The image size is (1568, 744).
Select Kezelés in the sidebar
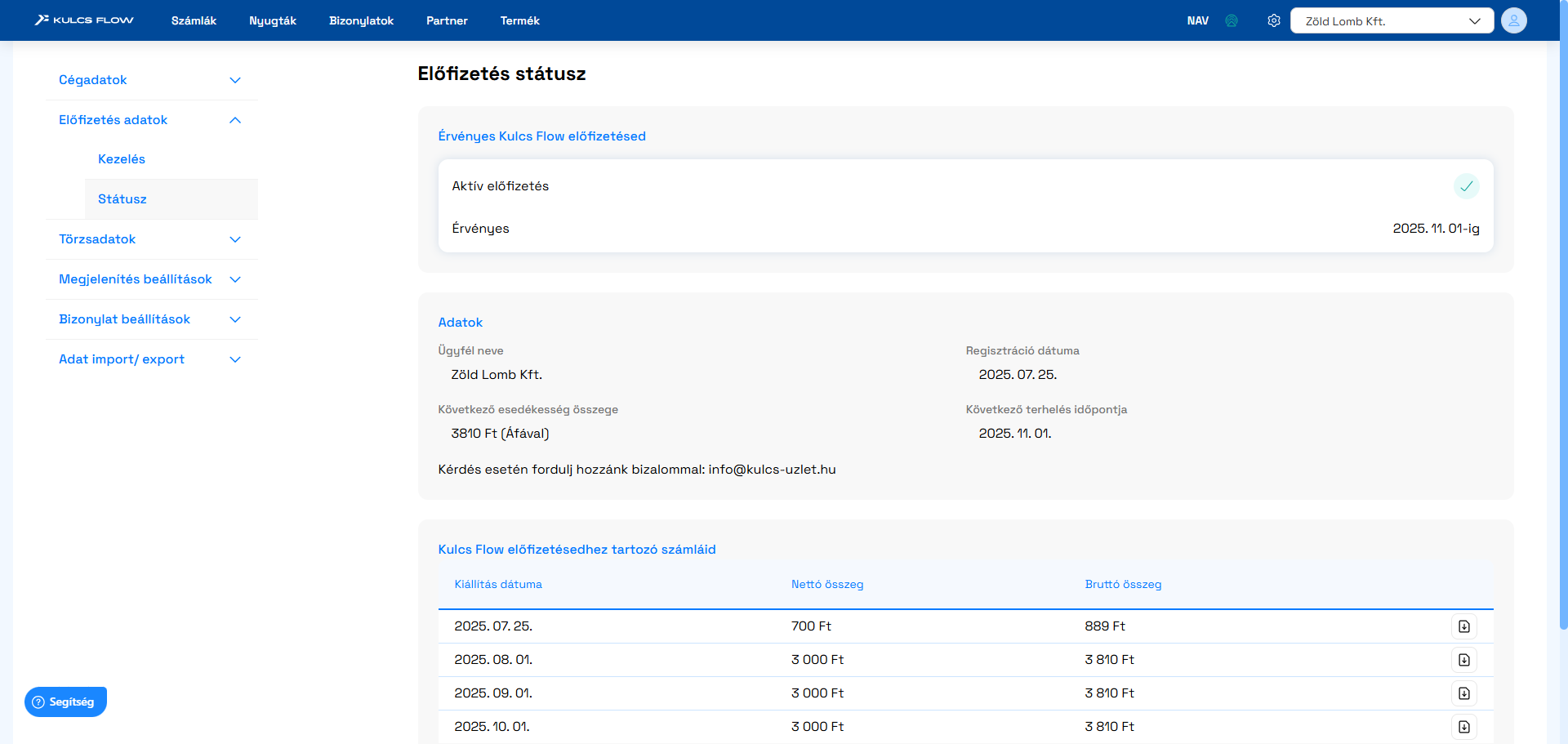122,159
